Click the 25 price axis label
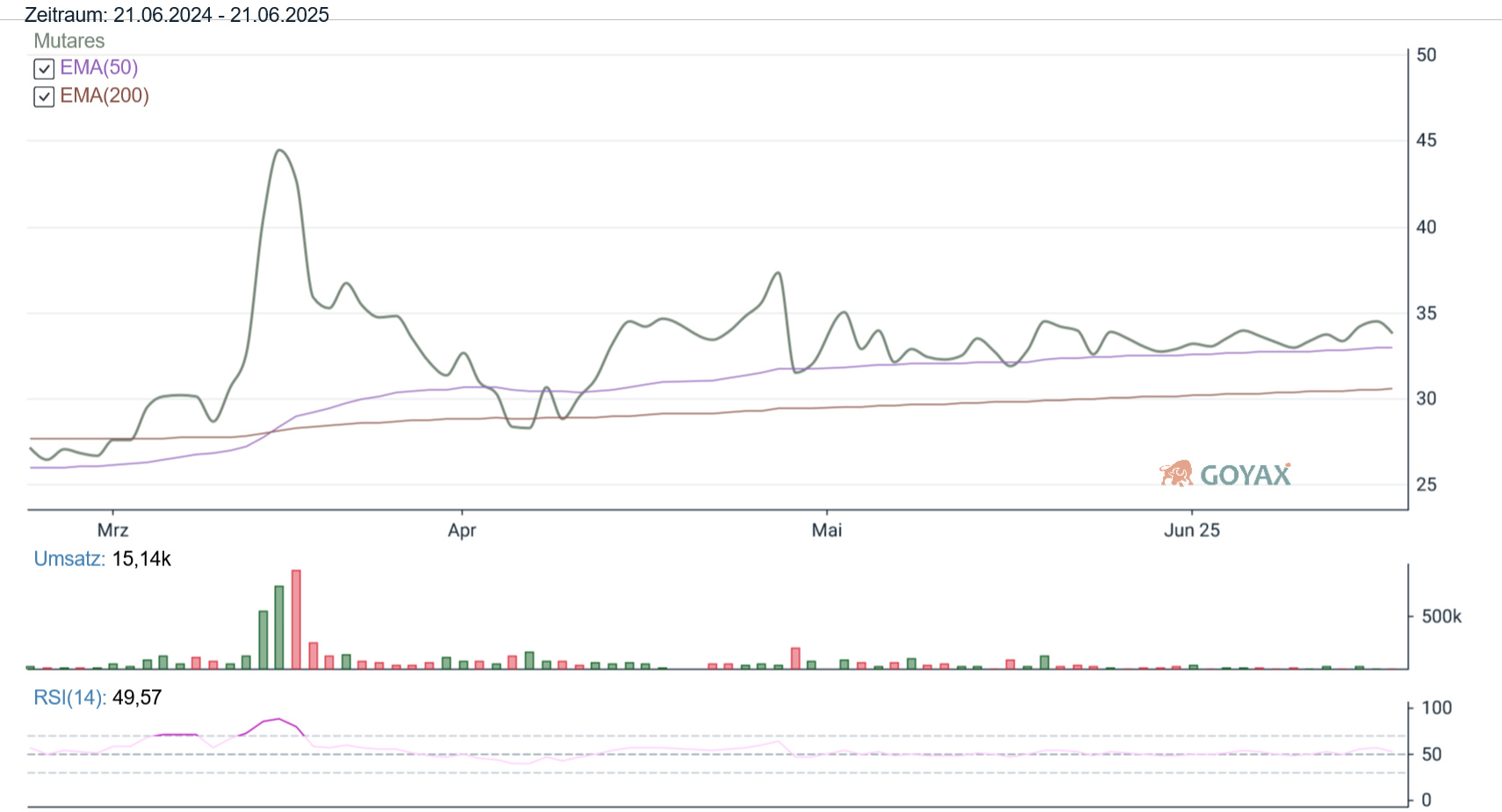 [x=1426, y=485]
